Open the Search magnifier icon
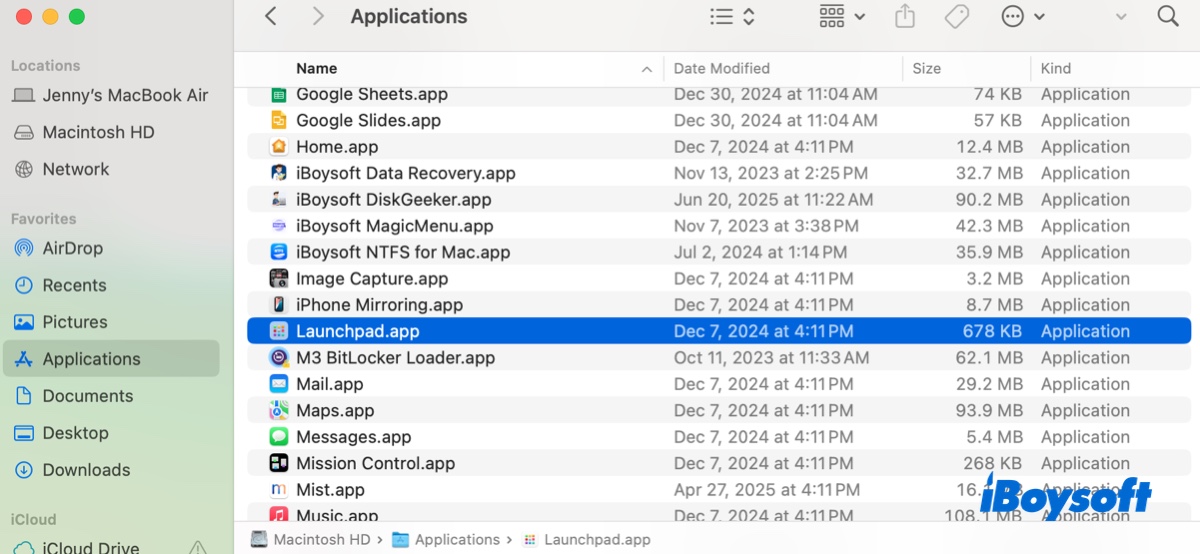 coord(1167,17)
